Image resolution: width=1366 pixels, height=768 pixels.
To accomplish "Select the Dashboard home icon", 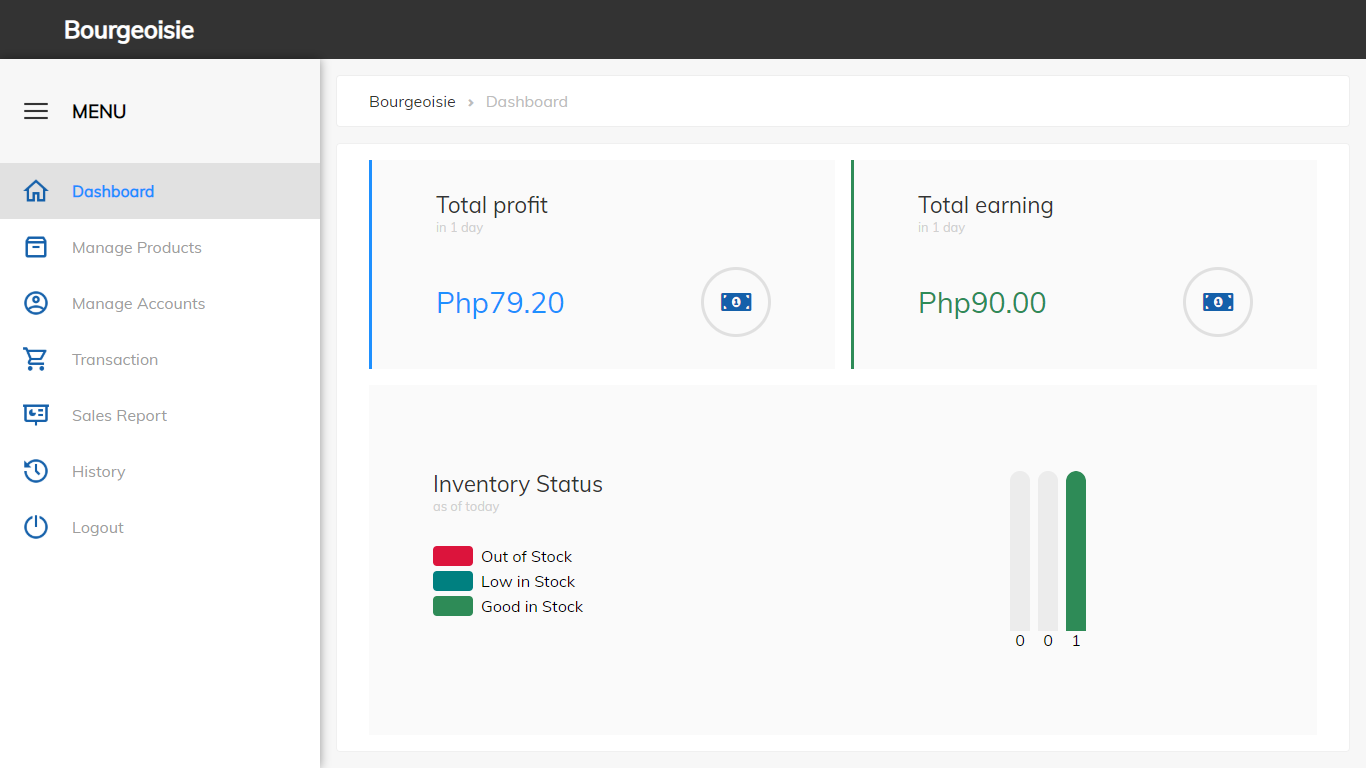I will (x=35, y=190).
